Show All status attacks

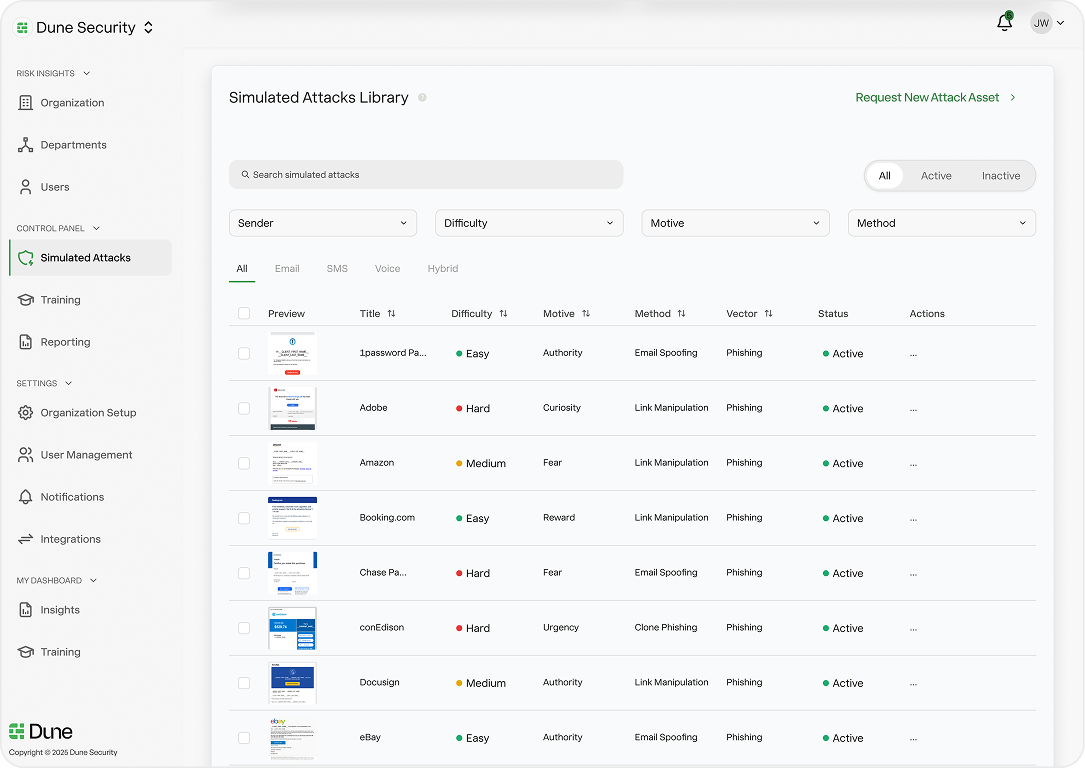pyautogui.click(x=884, y=176)
